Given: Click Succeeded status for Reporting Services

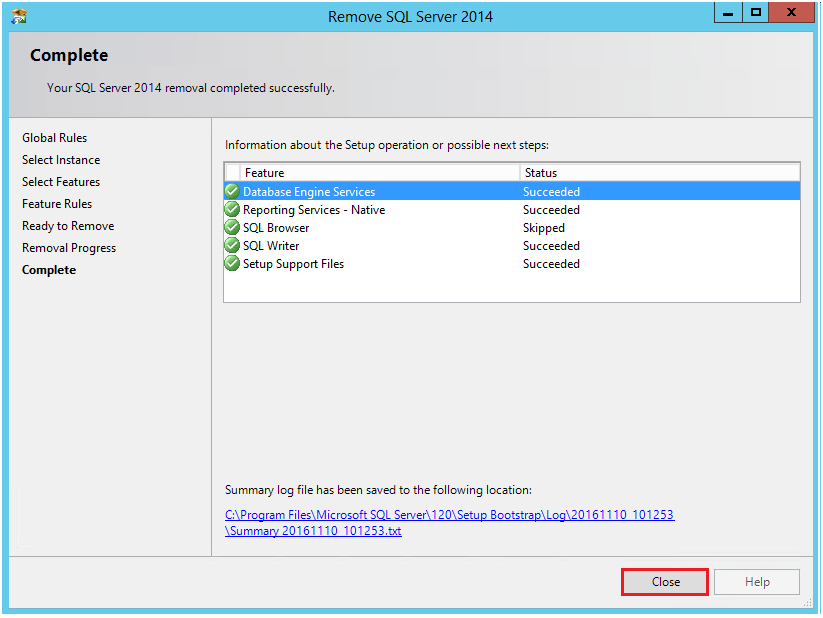Looking at the screenshot, I should pos(551,210).
